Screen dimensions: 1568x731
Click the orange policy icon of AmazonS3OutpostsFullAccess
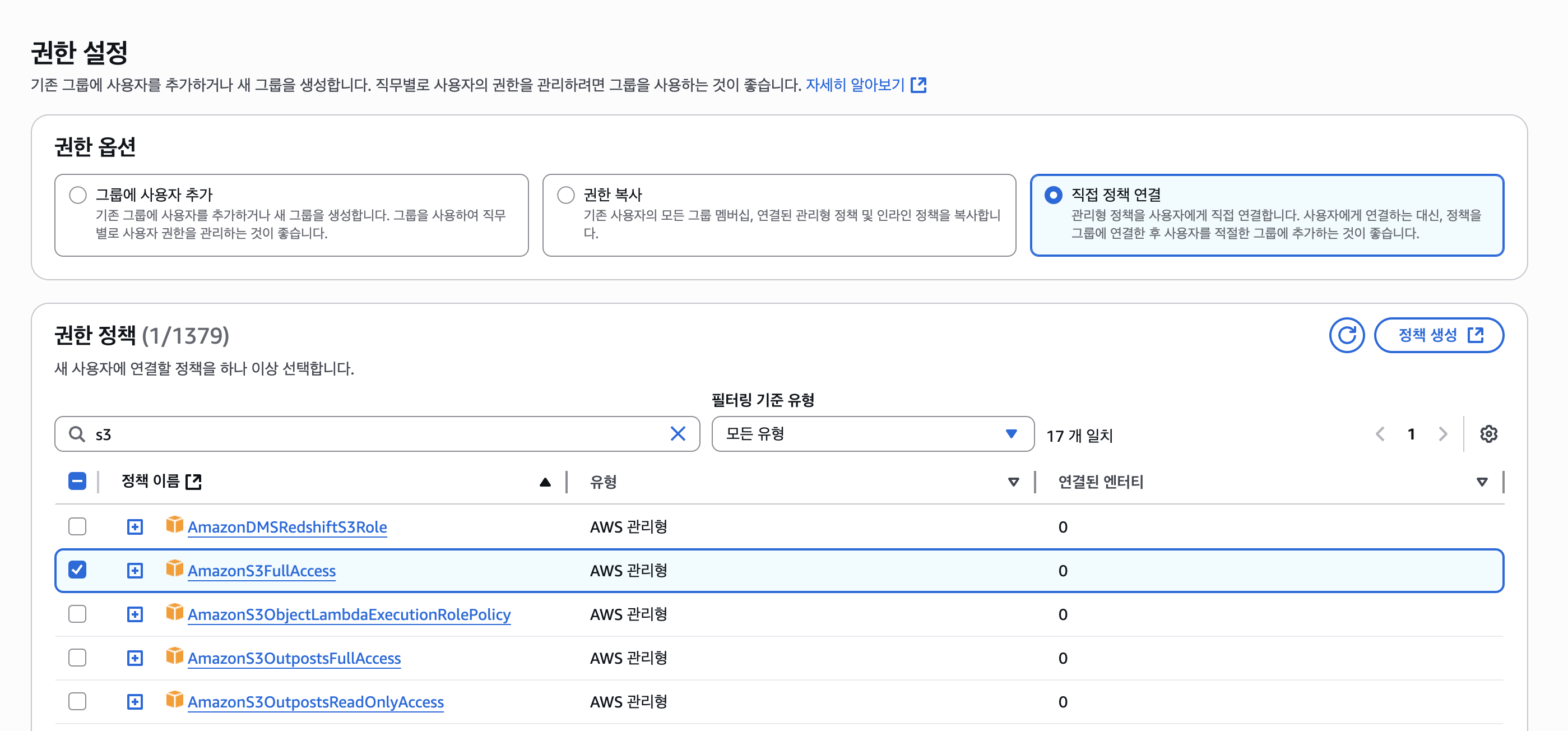click(x=174, y=656)
